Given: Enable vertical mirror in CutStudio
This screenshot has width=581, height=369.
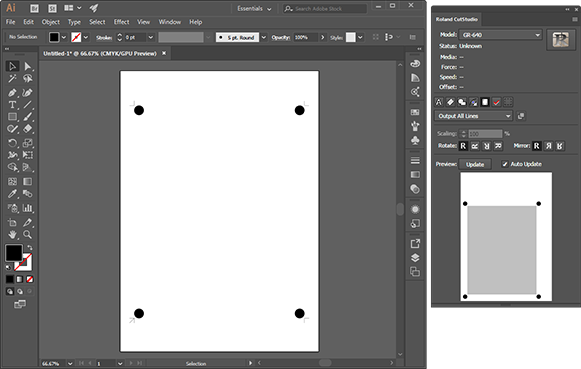Looking at the screenshot, I should tap(560, 146).
